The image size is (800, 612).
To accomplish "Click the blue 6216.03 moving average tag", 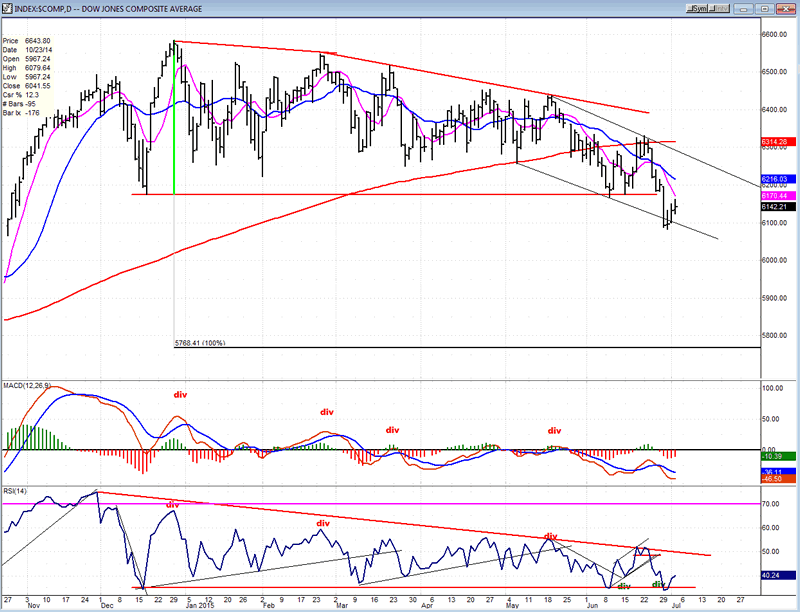I will (778, 179).
